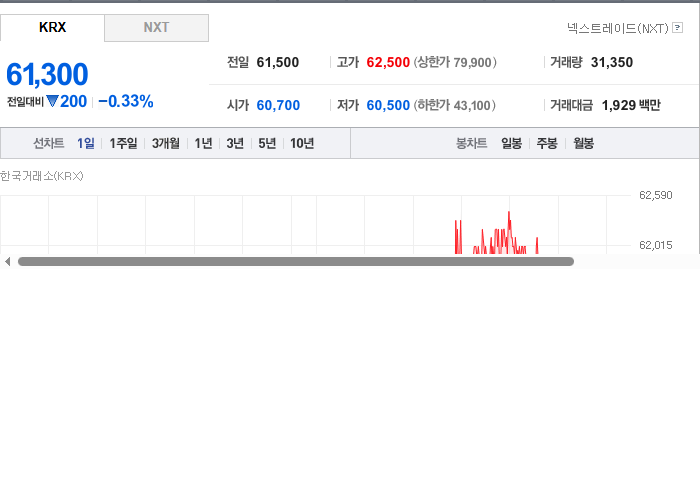Click the horizontal scrollbar thumb
The image size is (700, 490).
coord(296,262)
